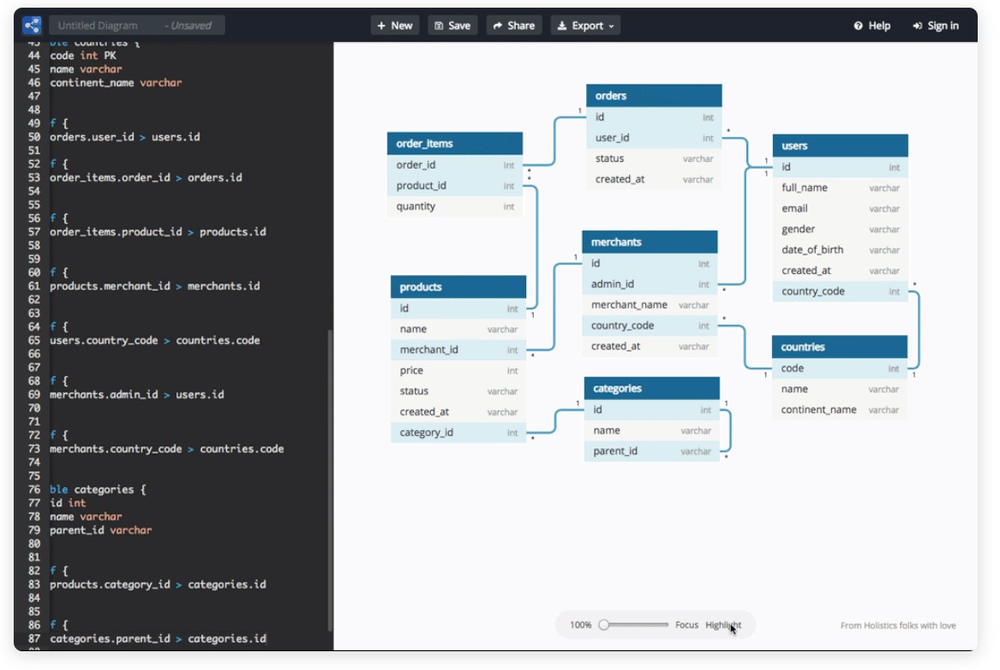Select the merchants table header
The height and width of the screenshot is (670, 1000).
tap(650, 242)
